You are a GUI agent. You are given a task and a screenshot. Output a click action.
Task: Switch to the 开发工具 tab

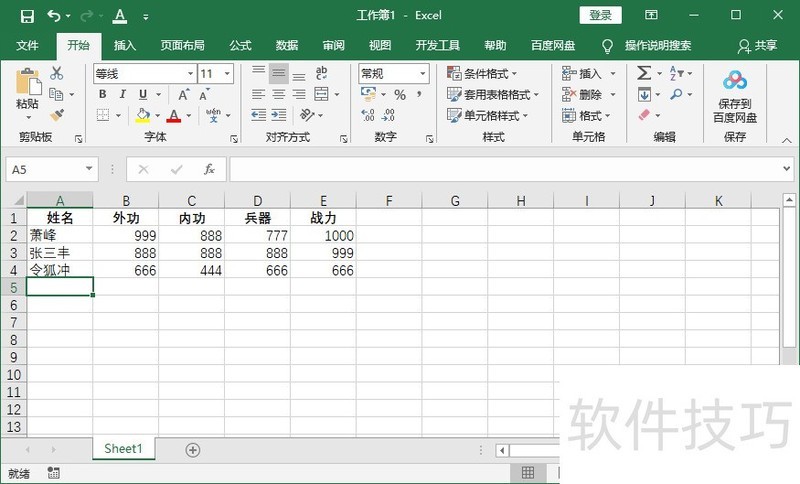click(x=437, y=45)
